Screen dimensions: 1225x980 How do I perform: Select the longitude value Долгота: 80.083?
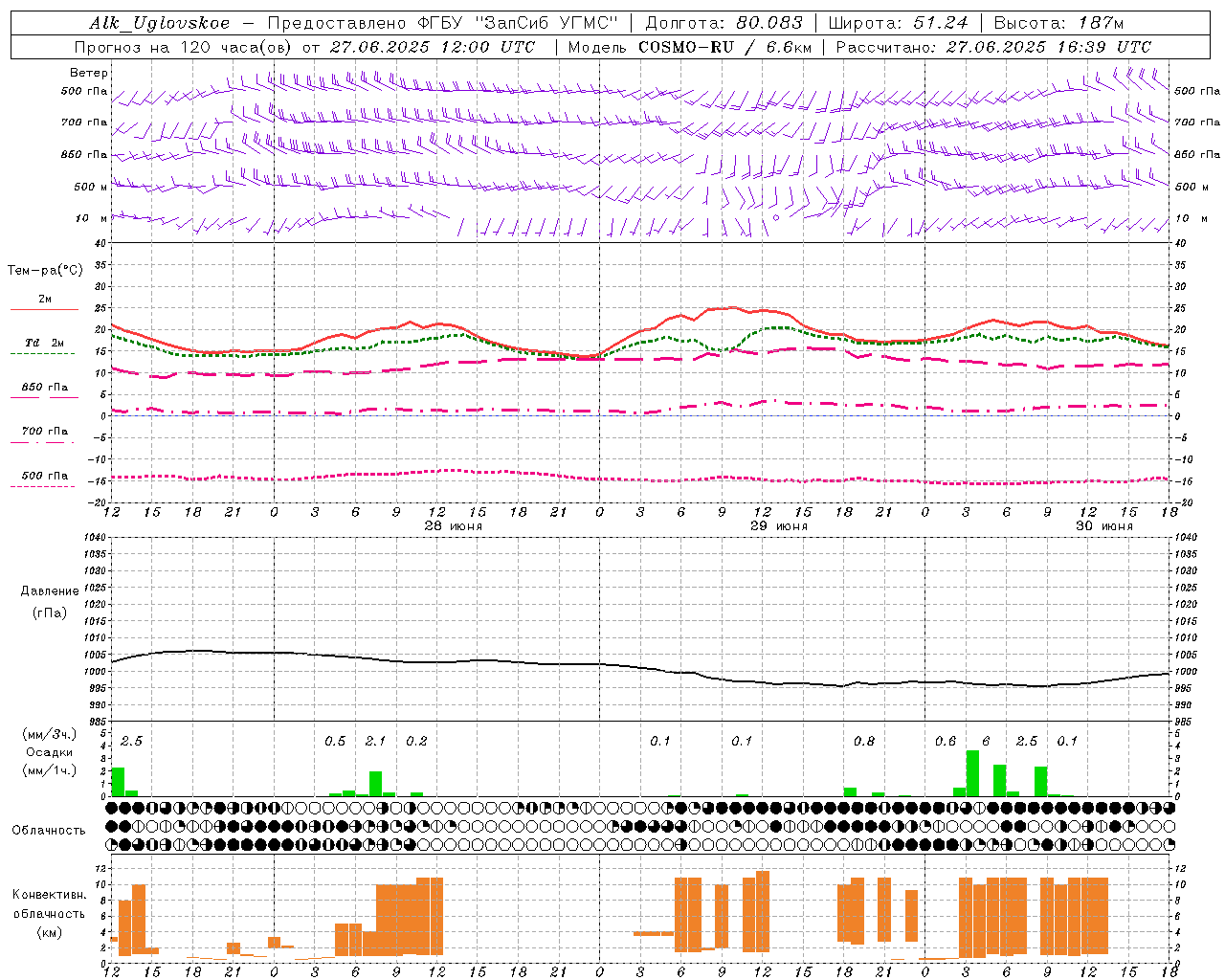[724, 23]
